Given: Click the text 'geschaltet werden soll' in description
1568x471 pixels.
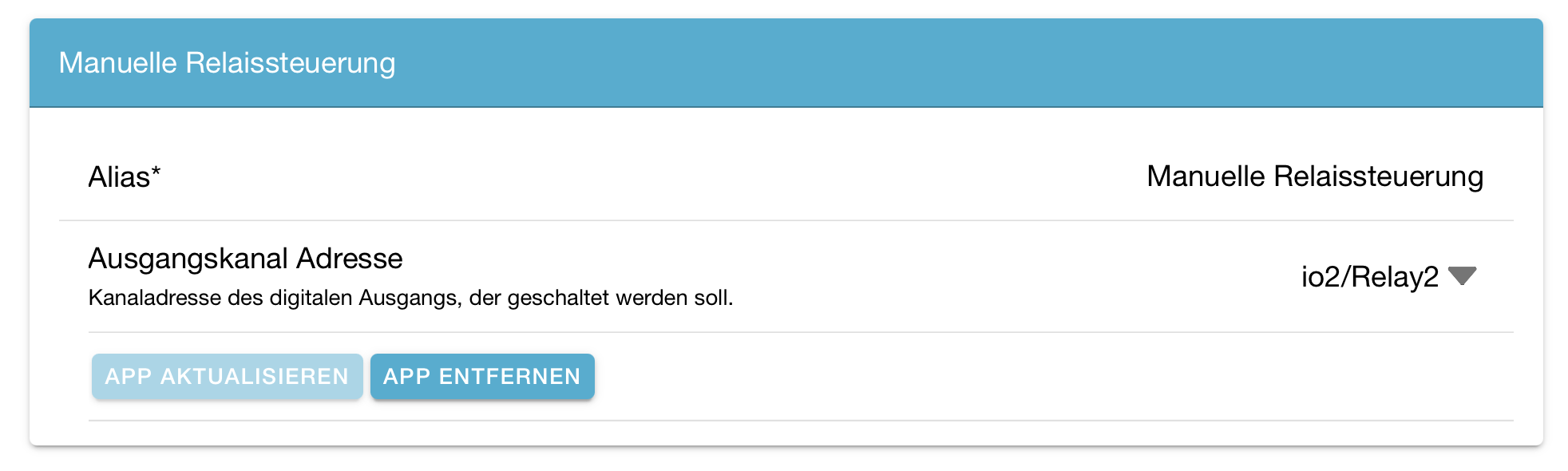Looking at the screenshot, I should 620,298.
